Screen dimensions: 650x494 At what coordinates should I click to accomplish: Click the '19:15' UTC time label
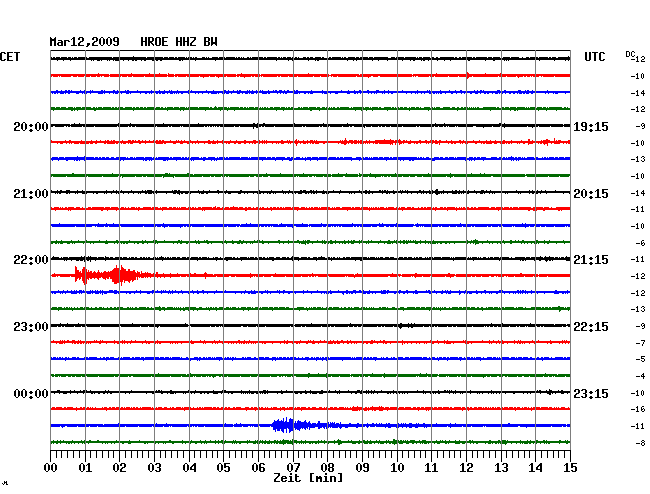coord(591,126)
